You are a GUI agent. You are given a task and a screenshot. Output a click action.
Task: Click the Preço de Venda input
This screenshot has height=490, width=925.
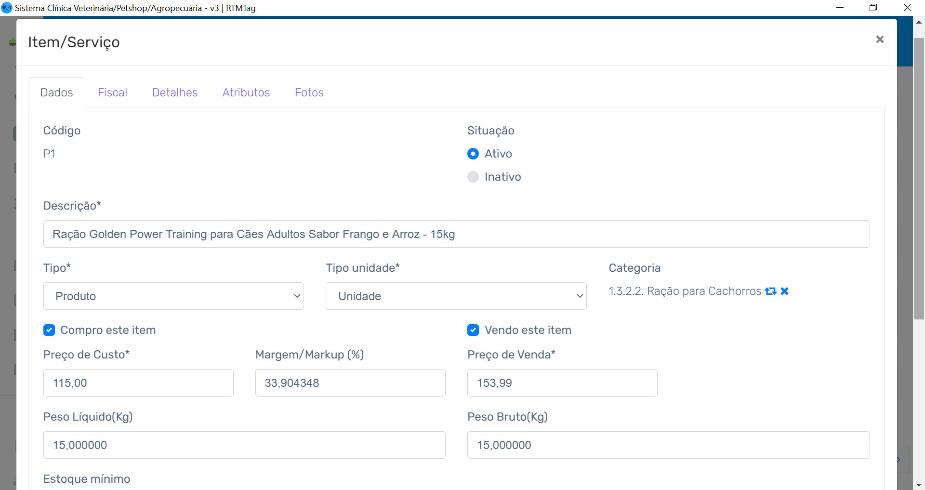tap(562, 383)
